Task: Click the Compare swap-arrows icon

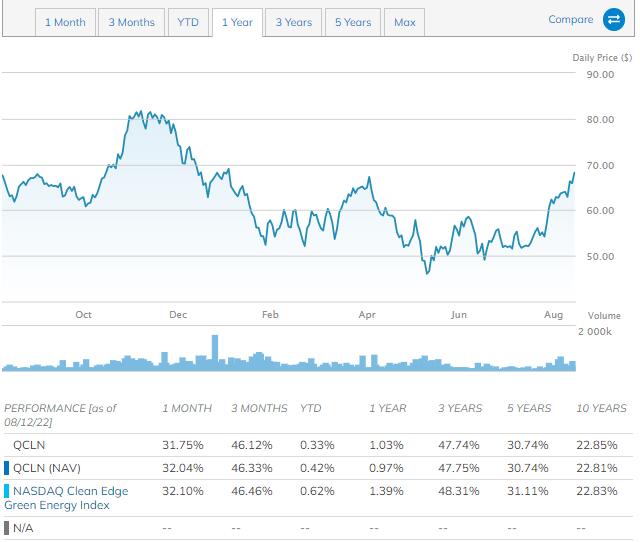Action: click(613, 20)
